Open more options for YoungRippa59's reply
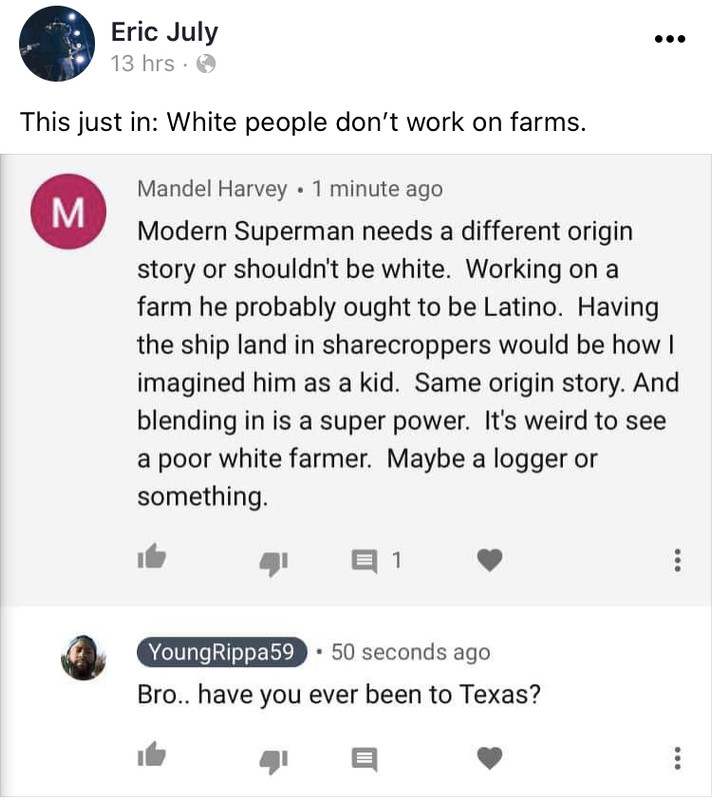 click(678, 760)
